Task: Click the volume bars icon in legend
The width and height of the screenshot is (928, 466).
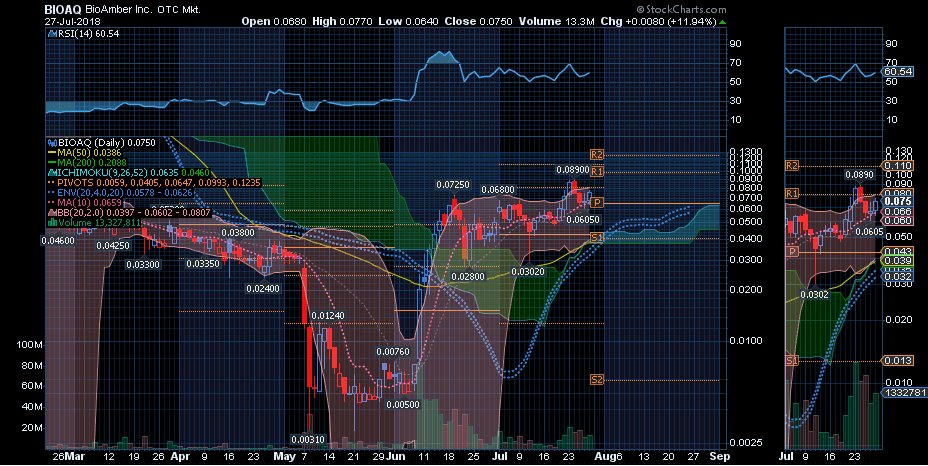Action: (52, 223)
